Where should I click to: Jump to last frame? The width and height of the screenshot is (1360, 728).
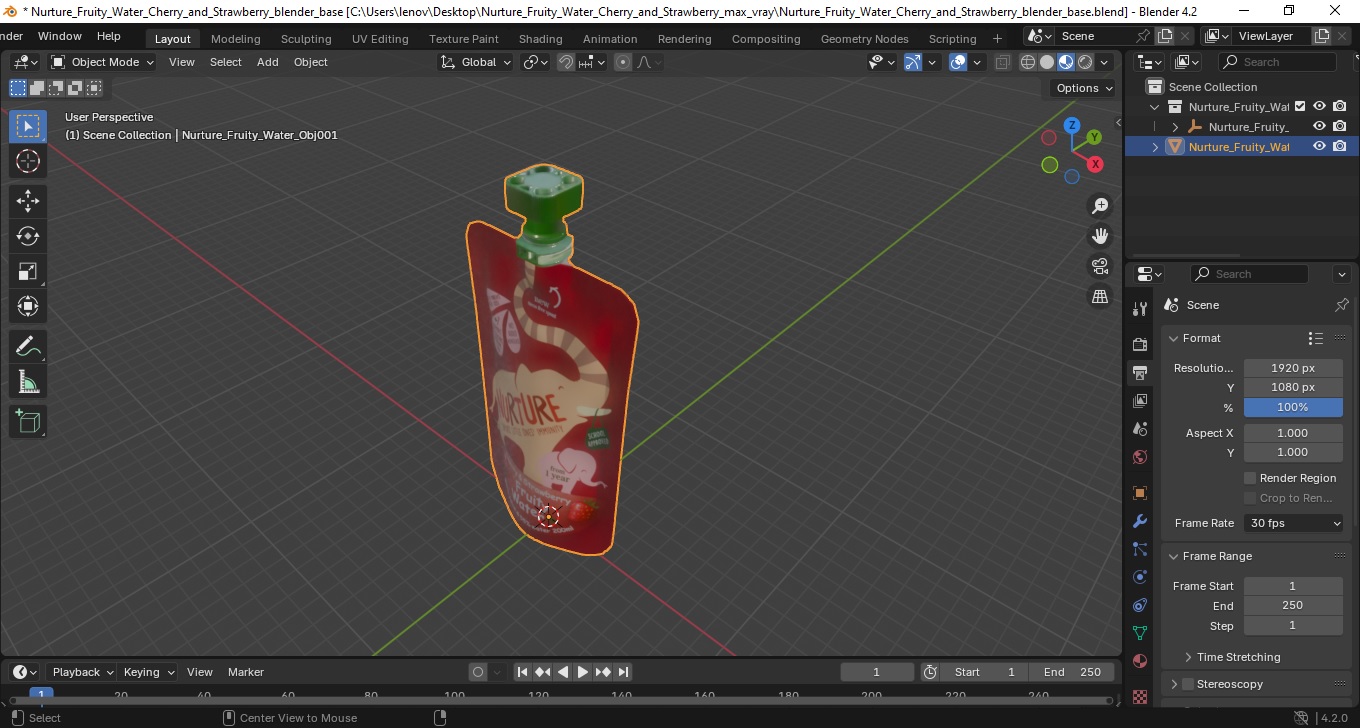click(x=623, y=672)
